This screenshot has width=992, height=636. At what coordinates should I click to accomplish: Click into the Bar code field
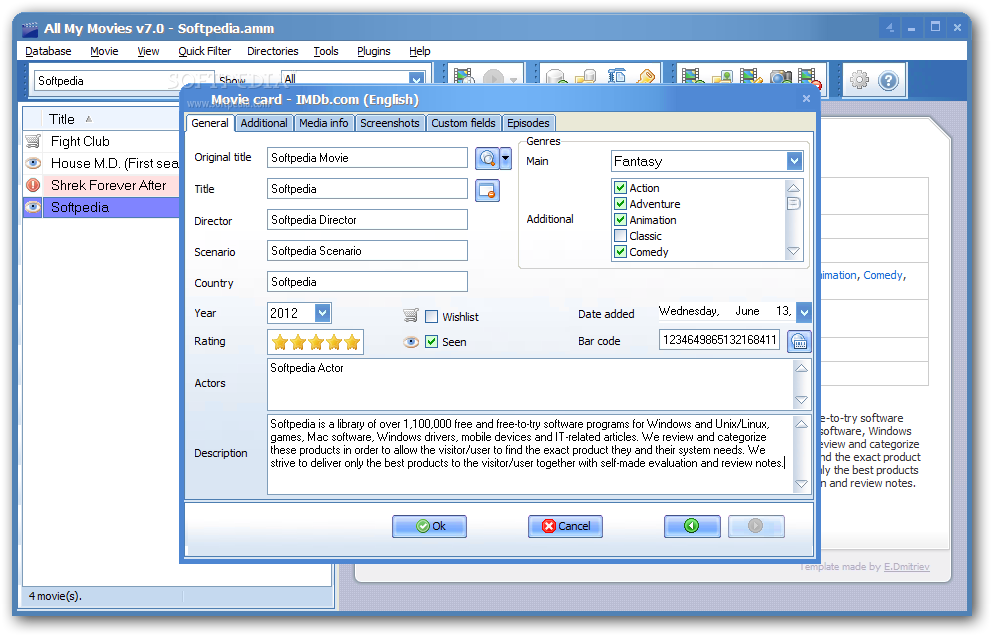719,340
